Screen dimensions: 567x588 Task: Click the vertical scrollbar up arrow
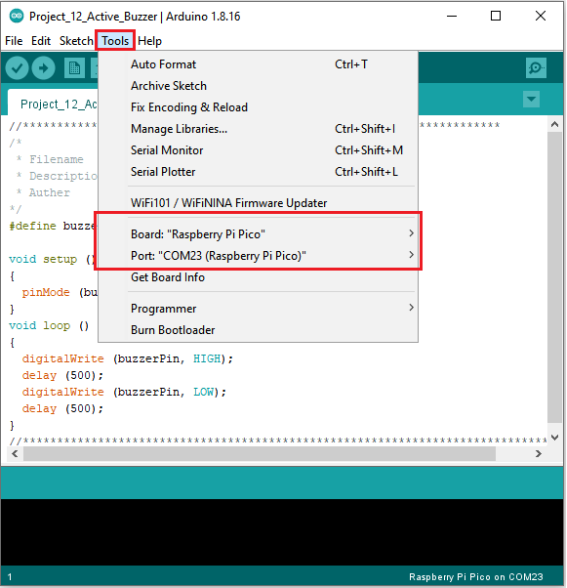(555, 124)
